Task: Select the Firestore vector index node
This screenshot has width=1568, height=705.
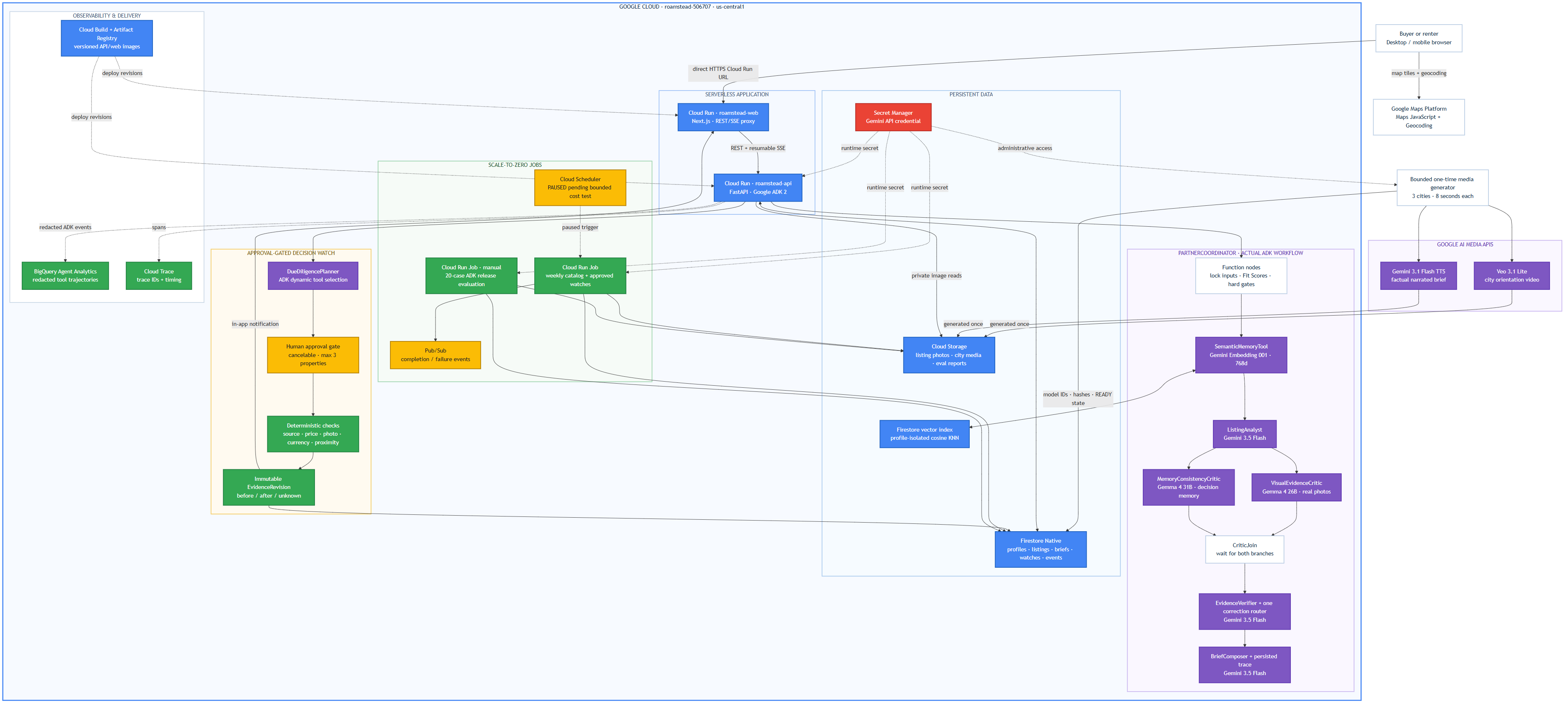Action: [x=924, y=434]
